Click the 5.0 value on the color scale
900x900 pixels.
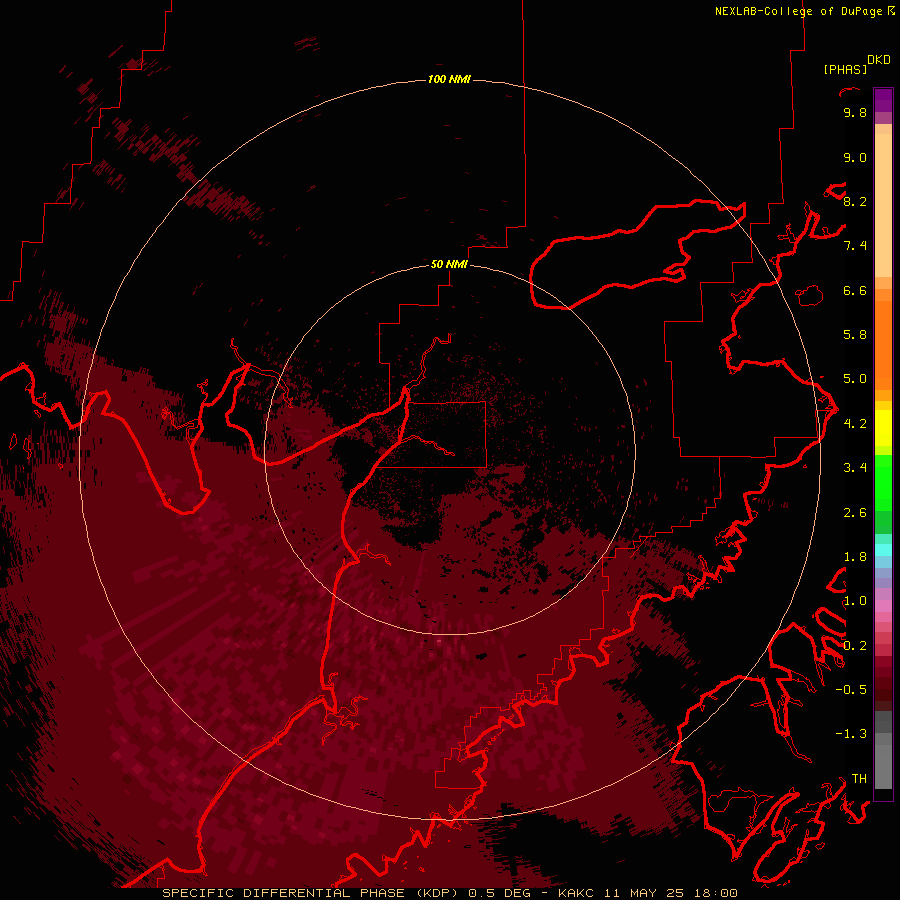[x=855, y=379]
